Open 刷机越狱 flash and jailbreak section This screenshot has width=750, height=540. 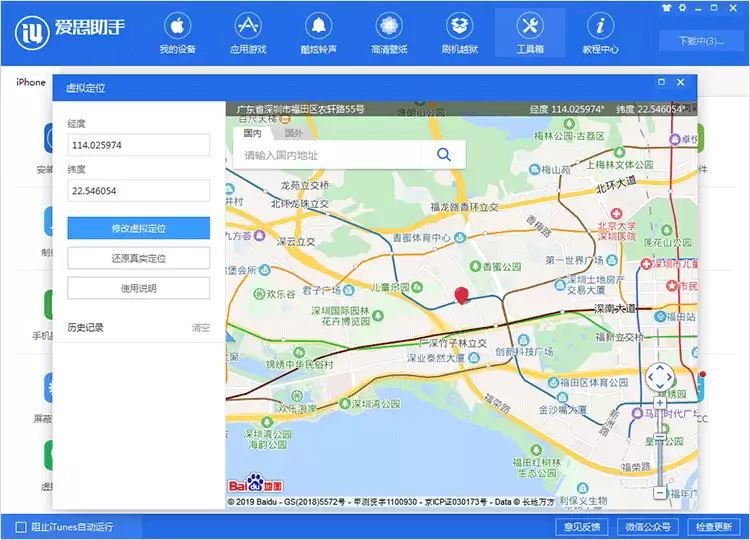pyautogui.click(x=460, y=33)
